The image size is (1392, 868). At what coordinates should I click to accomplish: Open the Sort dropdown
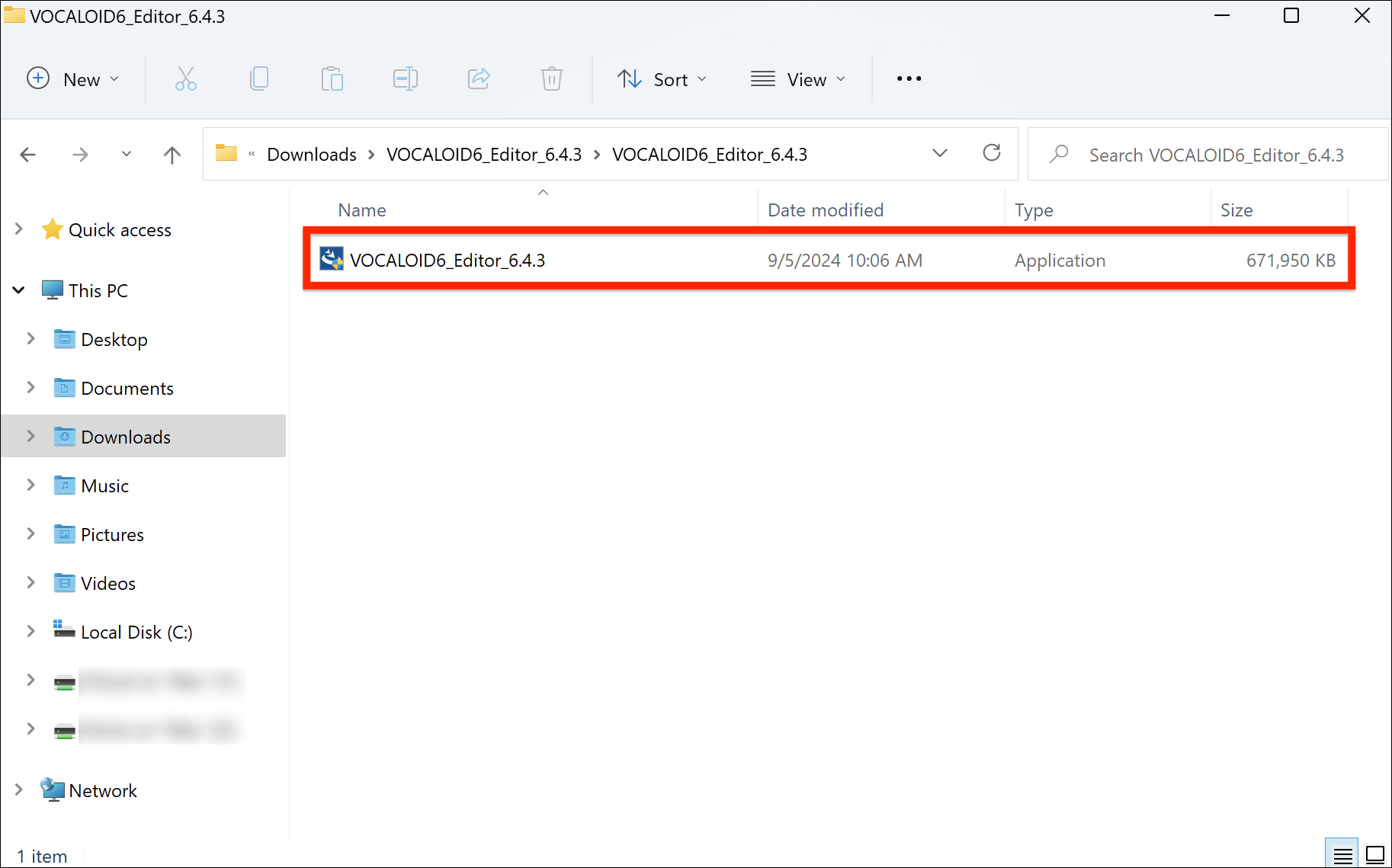point(662,78)
